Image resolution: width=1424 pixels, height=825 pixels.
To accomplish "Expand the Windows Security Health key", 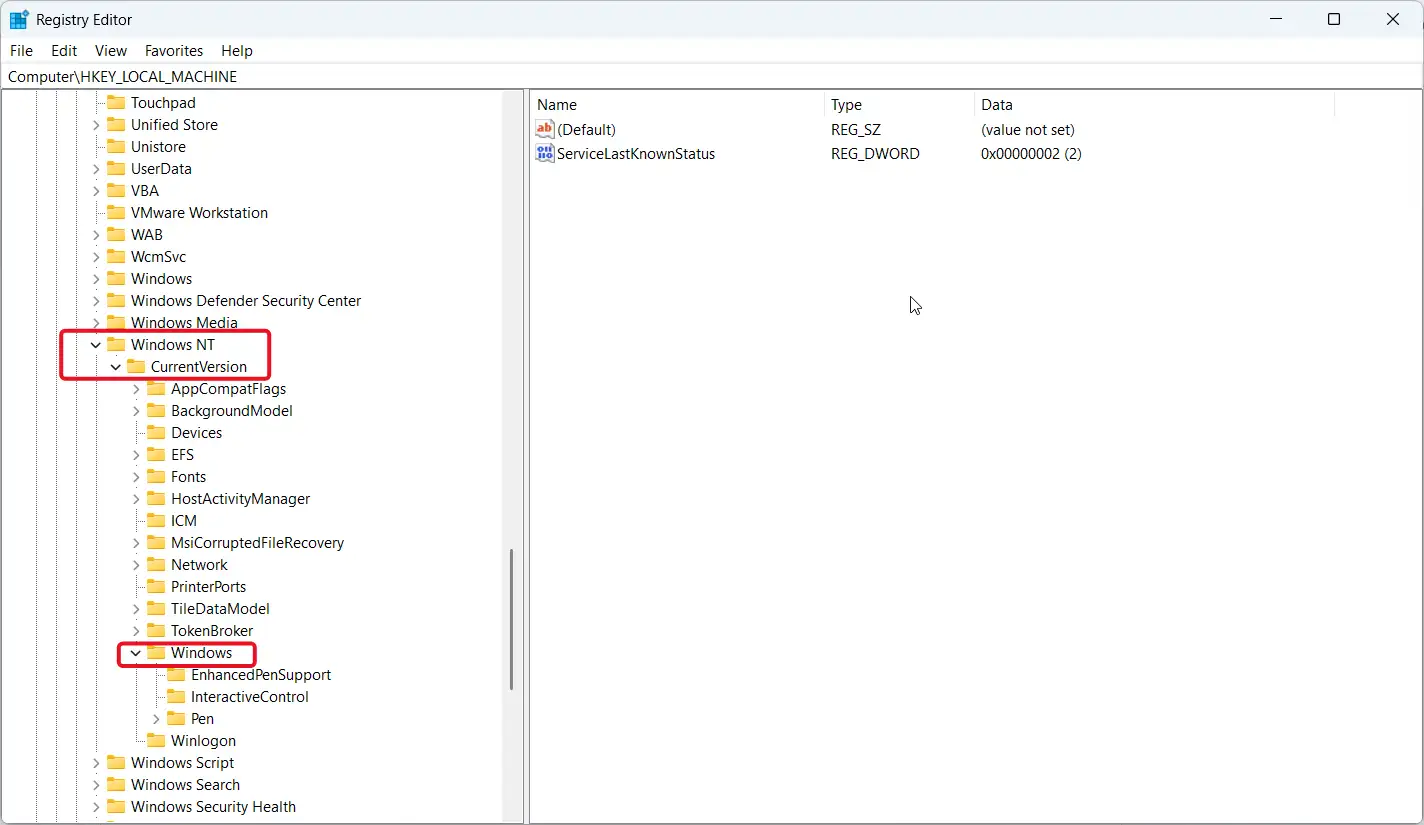I will [x=96, y=807].
